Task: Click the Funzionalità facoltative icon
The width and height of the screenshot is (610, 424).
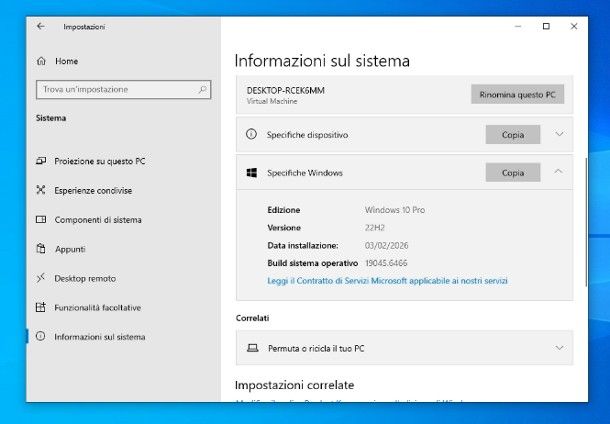Action: pos(41,307)
